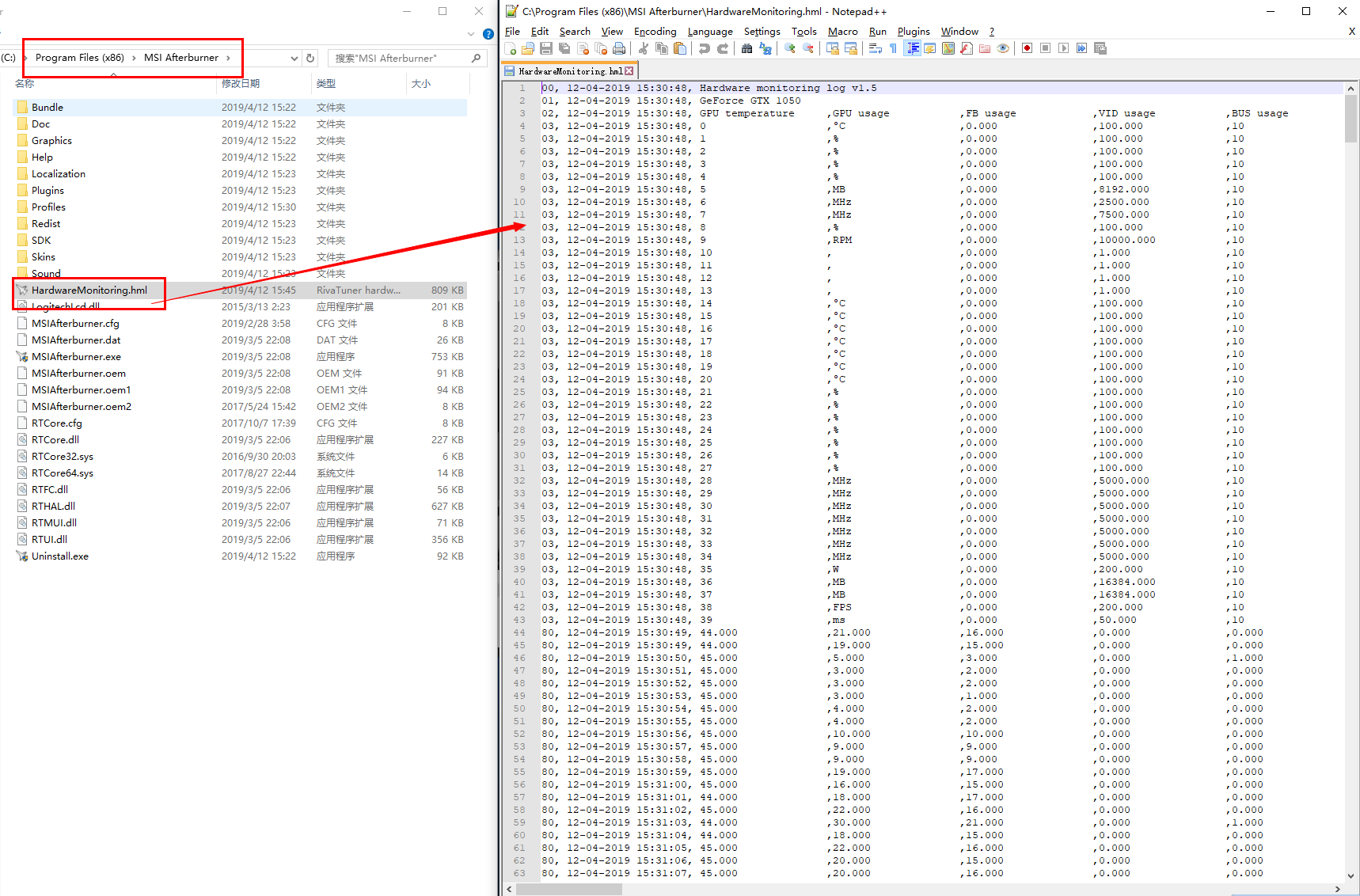Click the Zoom Out magnifier icon
This screenshot has height=896, width=1360.
point(807,48)
